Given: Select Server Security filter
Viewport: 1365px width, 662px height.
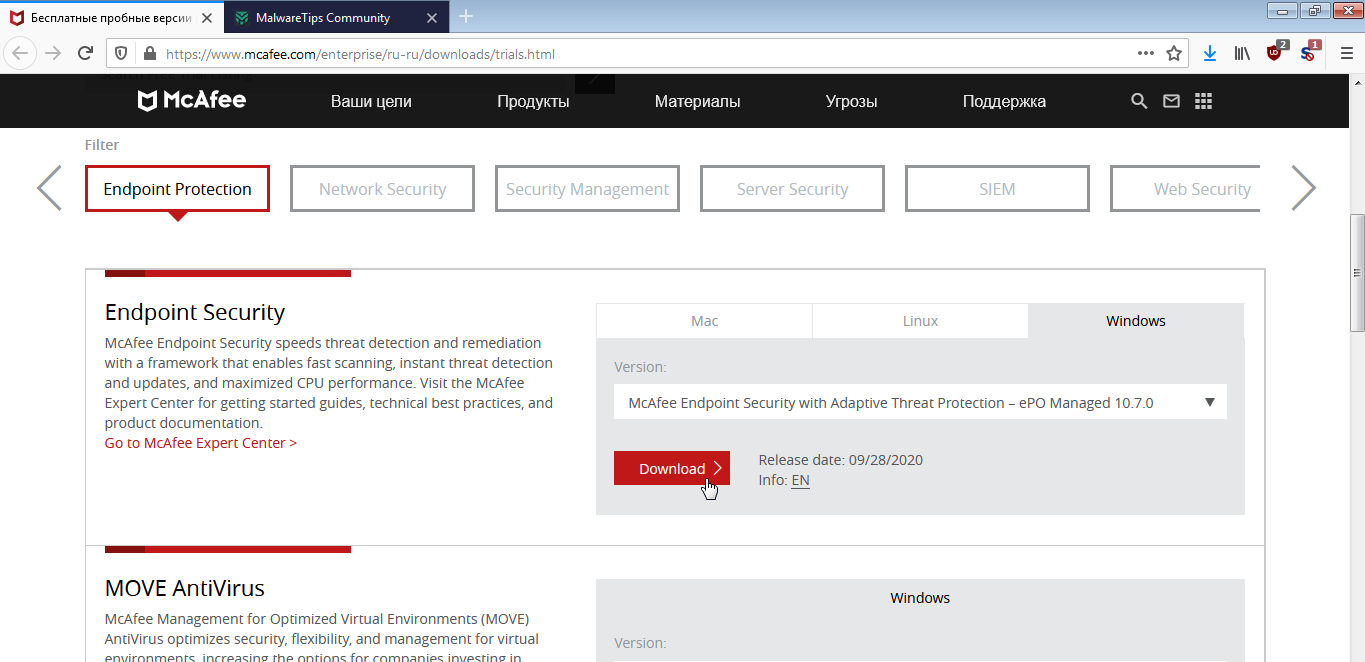Looking at the screenshot, I should click(792, 189).
